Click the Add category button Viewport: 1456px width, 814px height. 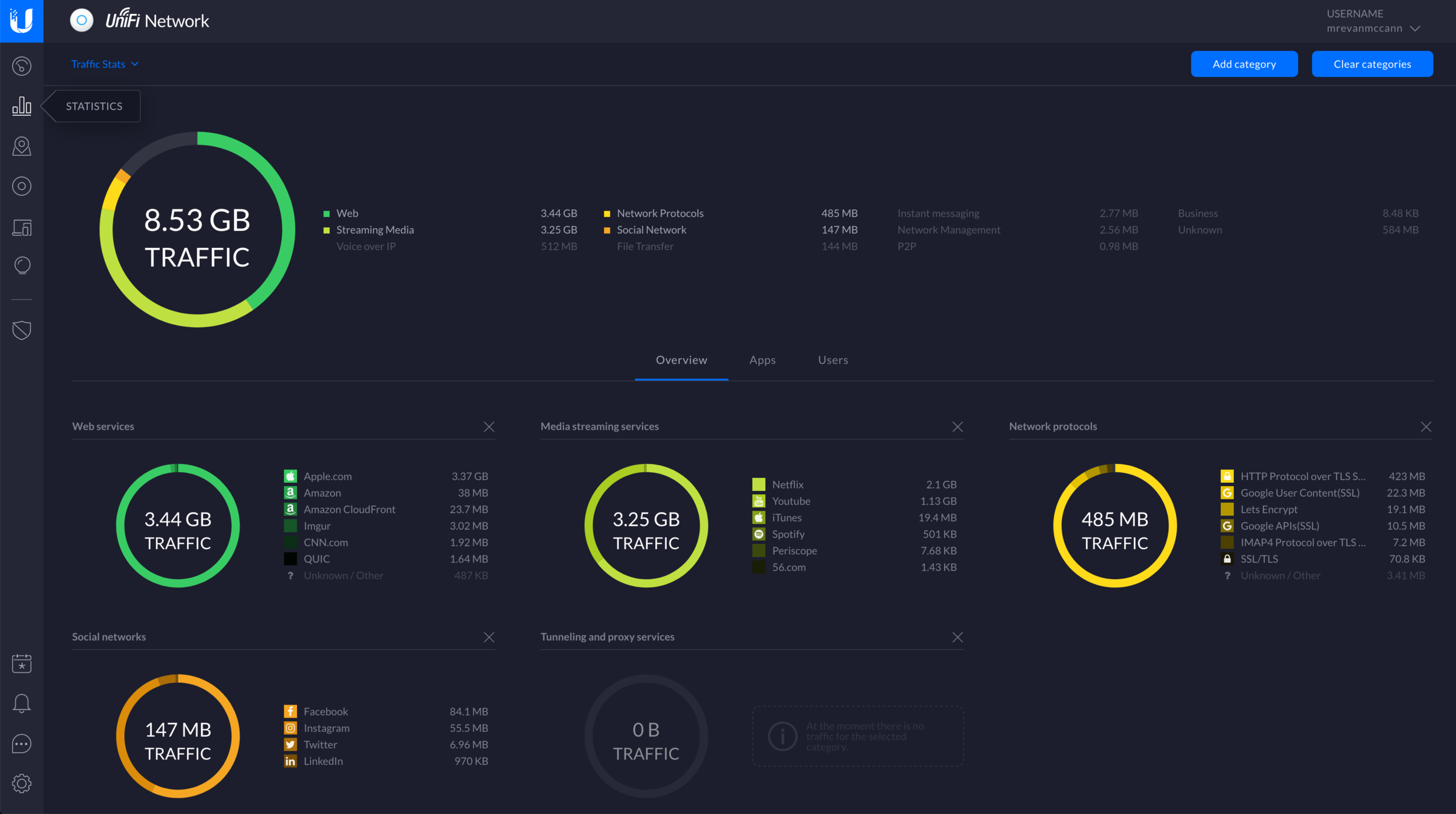coord(1244,64)
